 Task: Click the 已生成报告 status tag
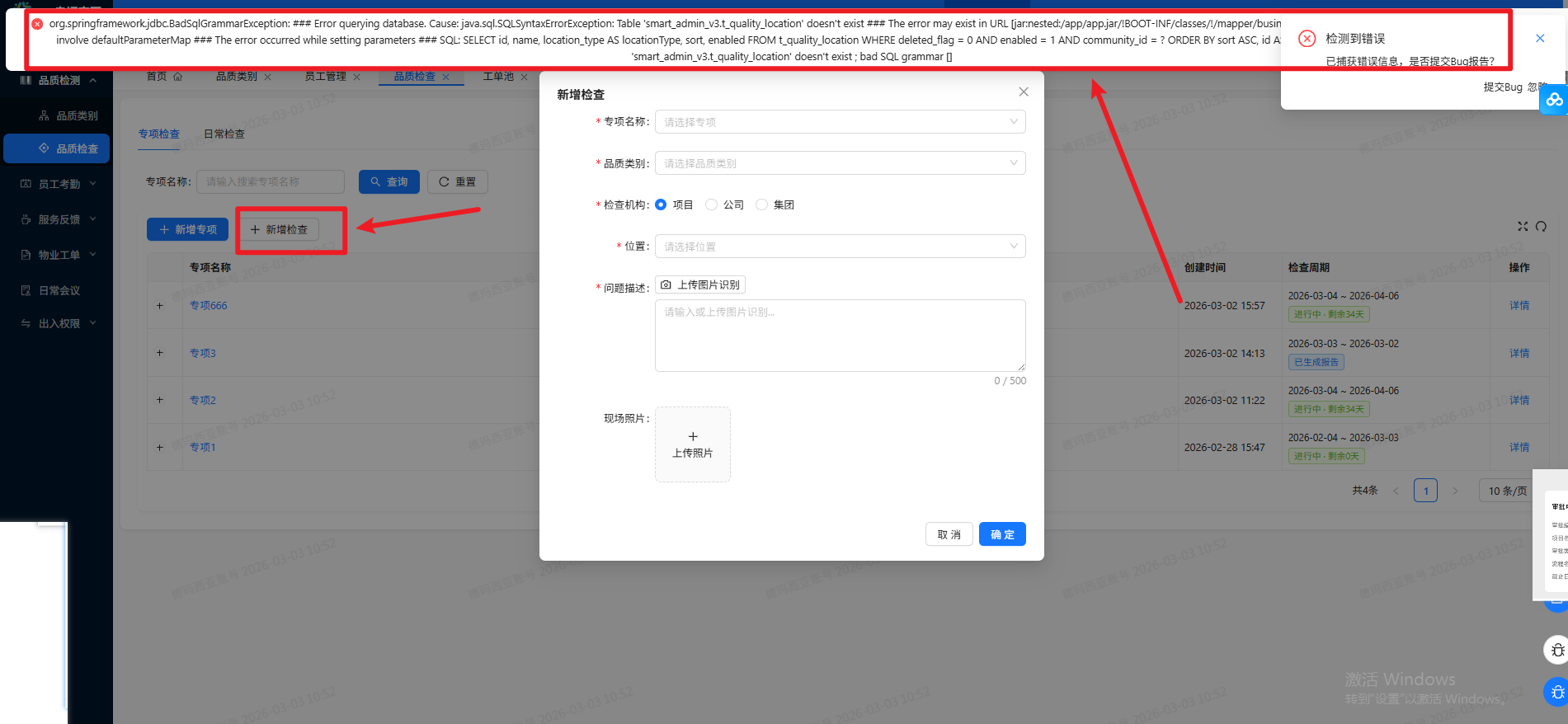point(1316,362)
